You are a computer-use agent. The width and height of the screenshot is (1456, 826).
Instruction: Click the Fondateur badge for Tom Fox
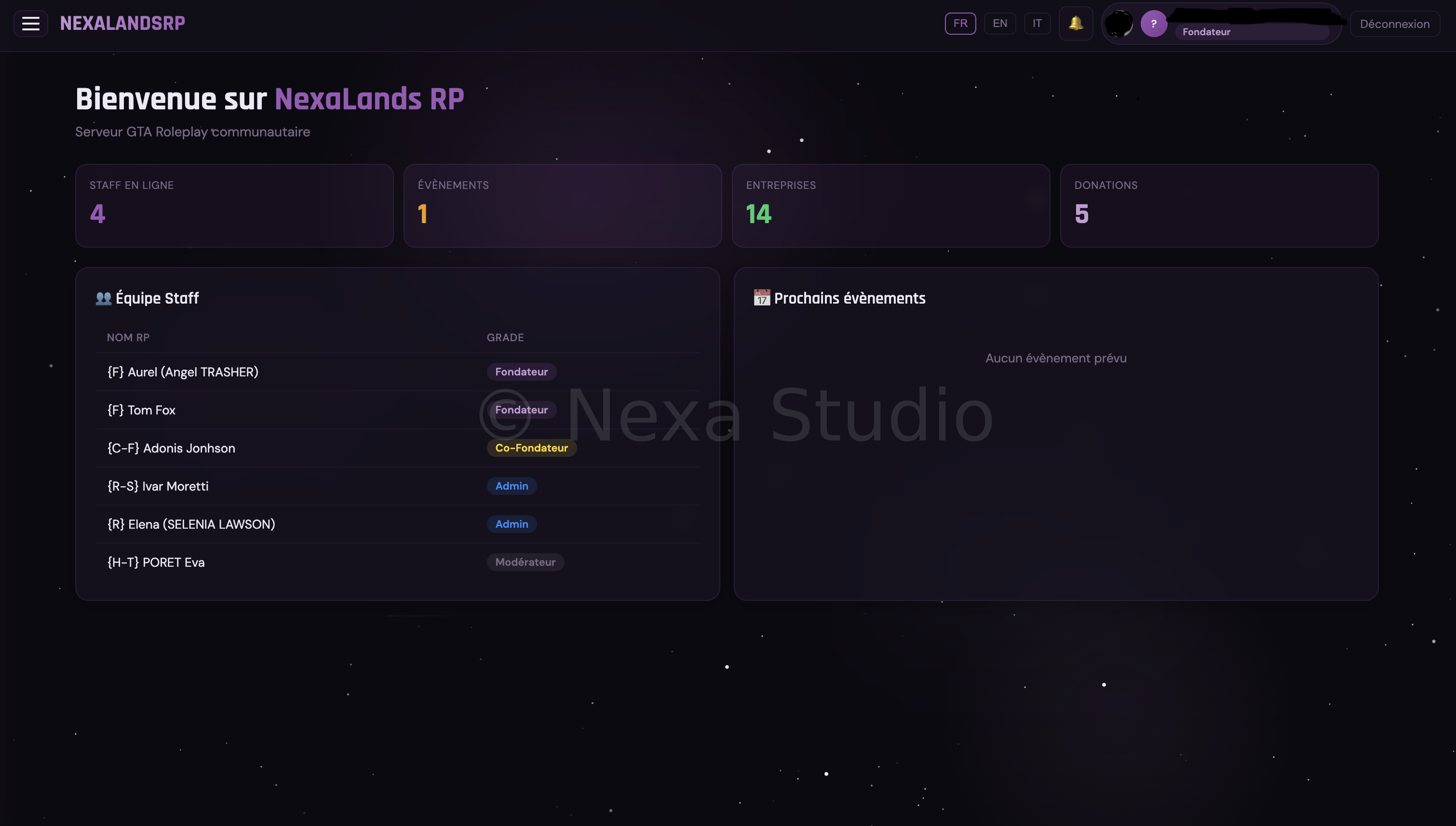(x=522, y=410)
